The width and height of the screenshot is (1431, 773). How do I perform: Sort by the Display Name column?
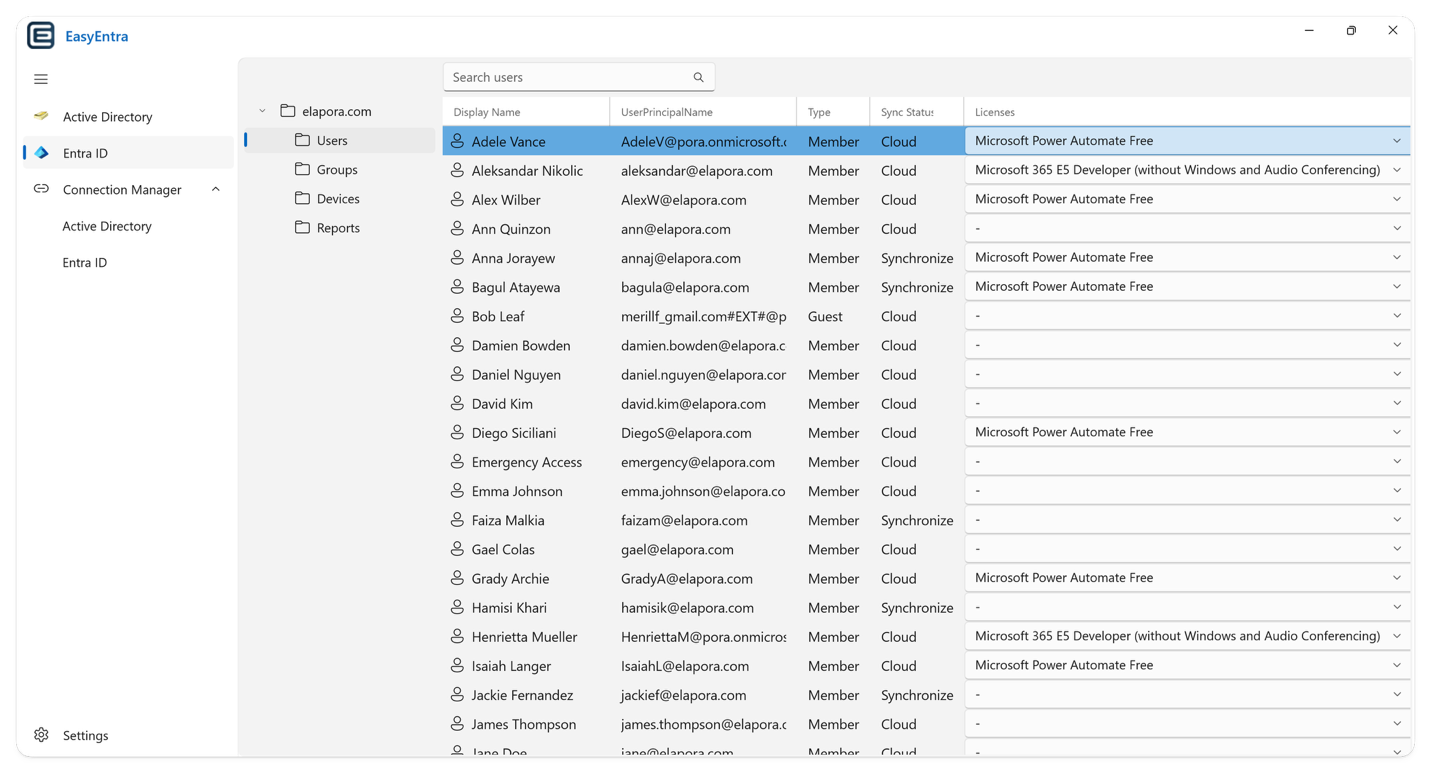click(526, 112)
